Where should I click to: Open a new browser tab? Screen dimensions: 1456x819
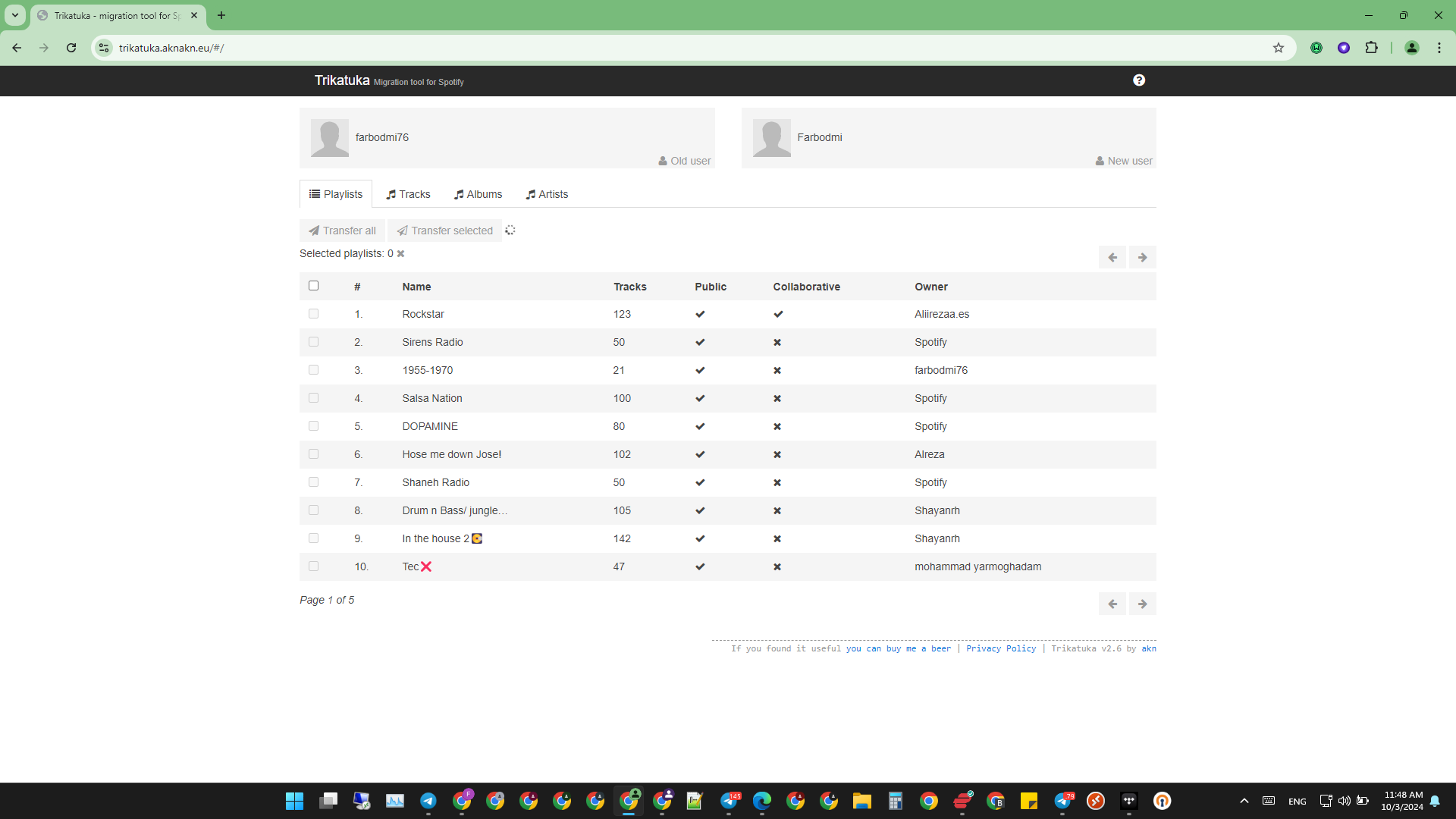click(221, 15)
